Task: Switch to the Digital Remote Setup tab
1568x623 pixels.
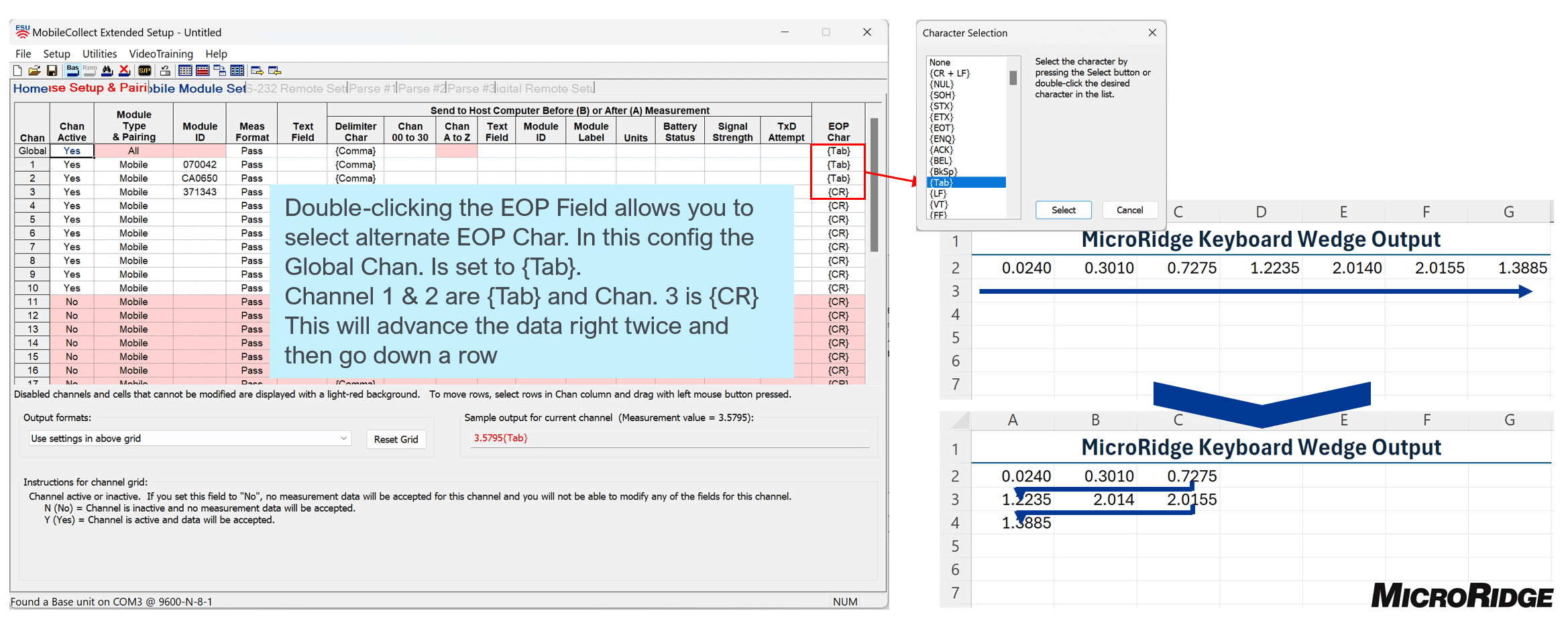Action: click(x=545, y=88)
